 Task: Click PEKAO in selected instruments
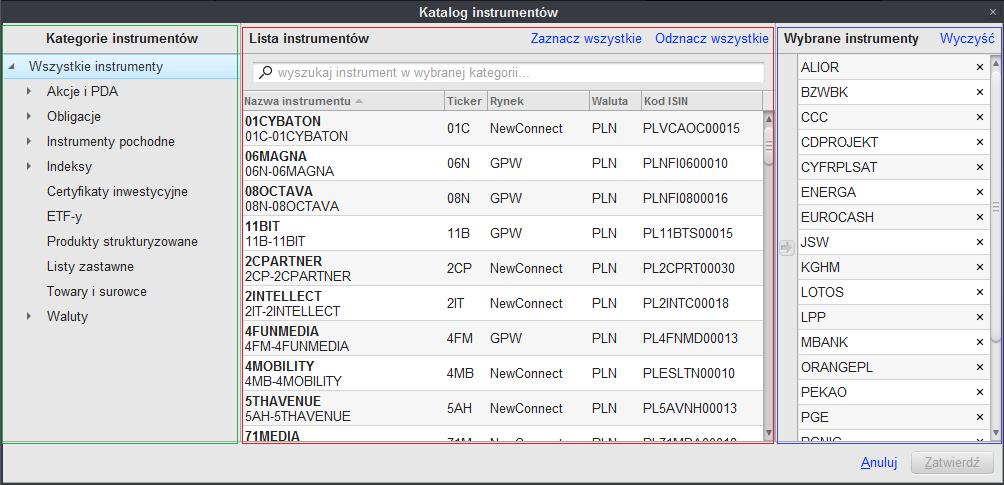823,392
